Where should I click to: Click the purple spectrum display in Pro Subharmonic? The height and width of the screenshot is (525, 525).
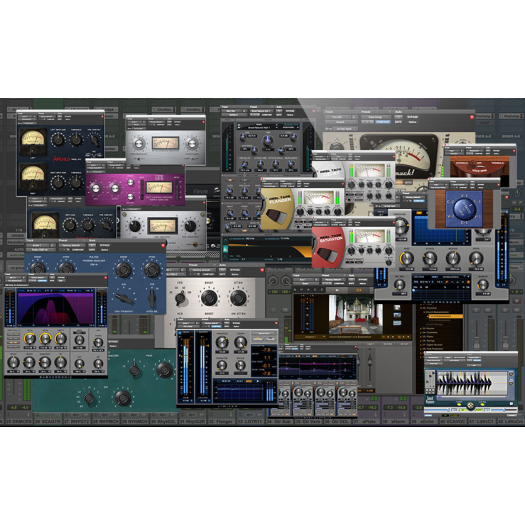(56, 309)
